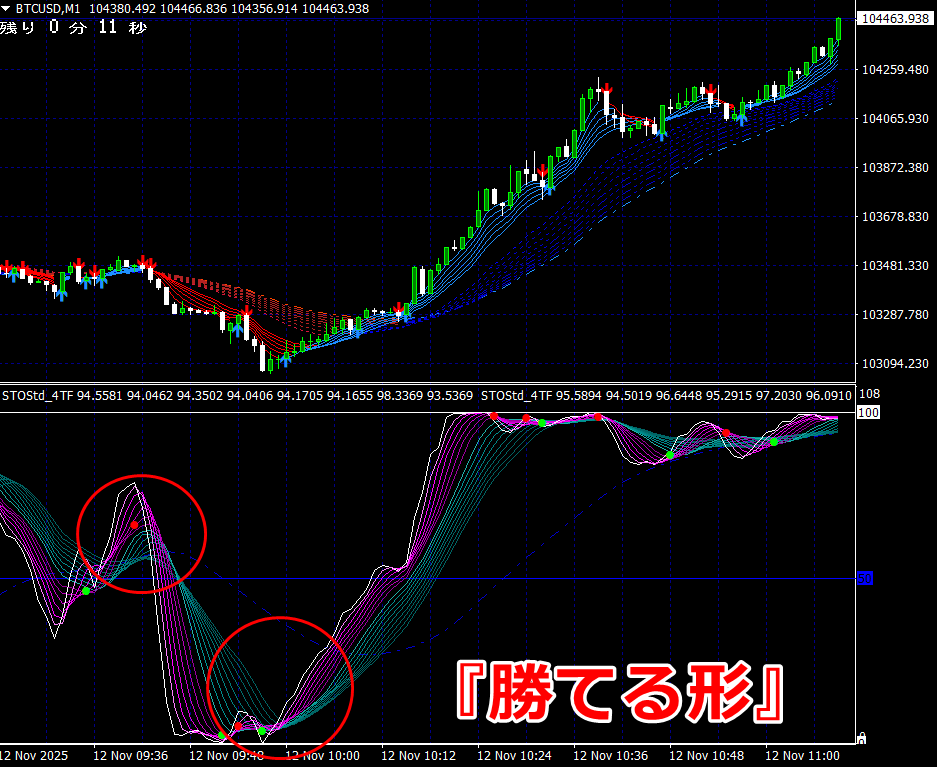Screen dimensions: 937x767
Task: Click the low price value 104356.914
Action: click(x=264, y=8)
